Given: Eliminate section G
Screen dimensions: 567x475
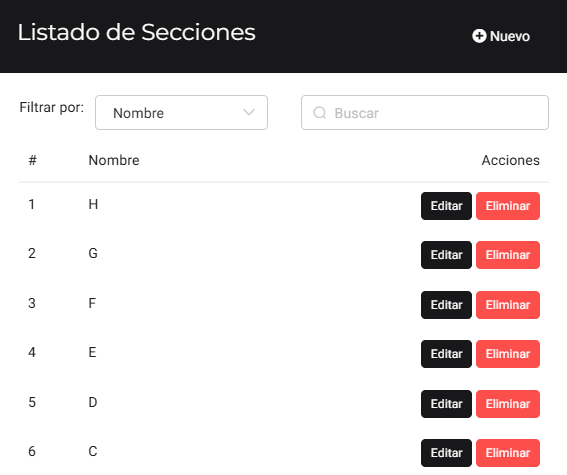Looking at the screenshot, I should (x=508, y=255).
